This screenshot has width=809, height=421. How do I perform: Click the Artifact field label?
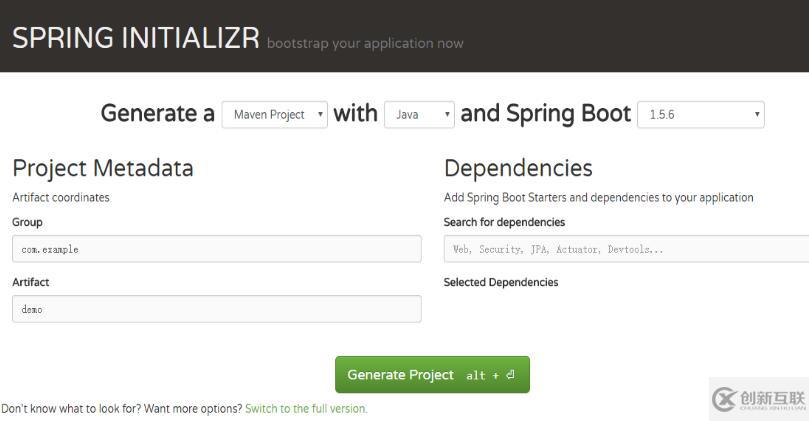click(30, 282)
